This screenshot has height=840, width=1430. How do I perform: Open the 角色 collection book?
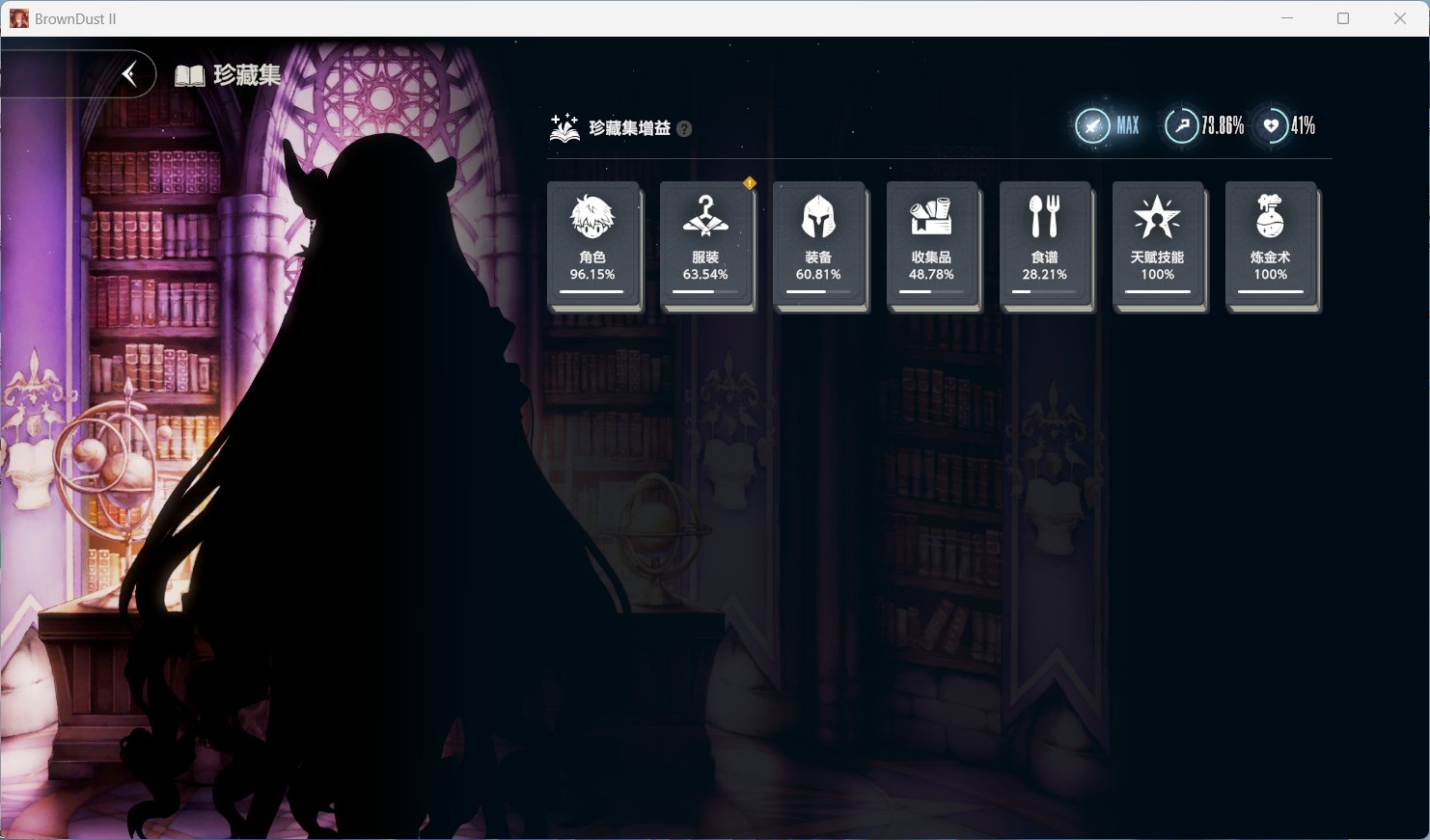tap(592, 245)
